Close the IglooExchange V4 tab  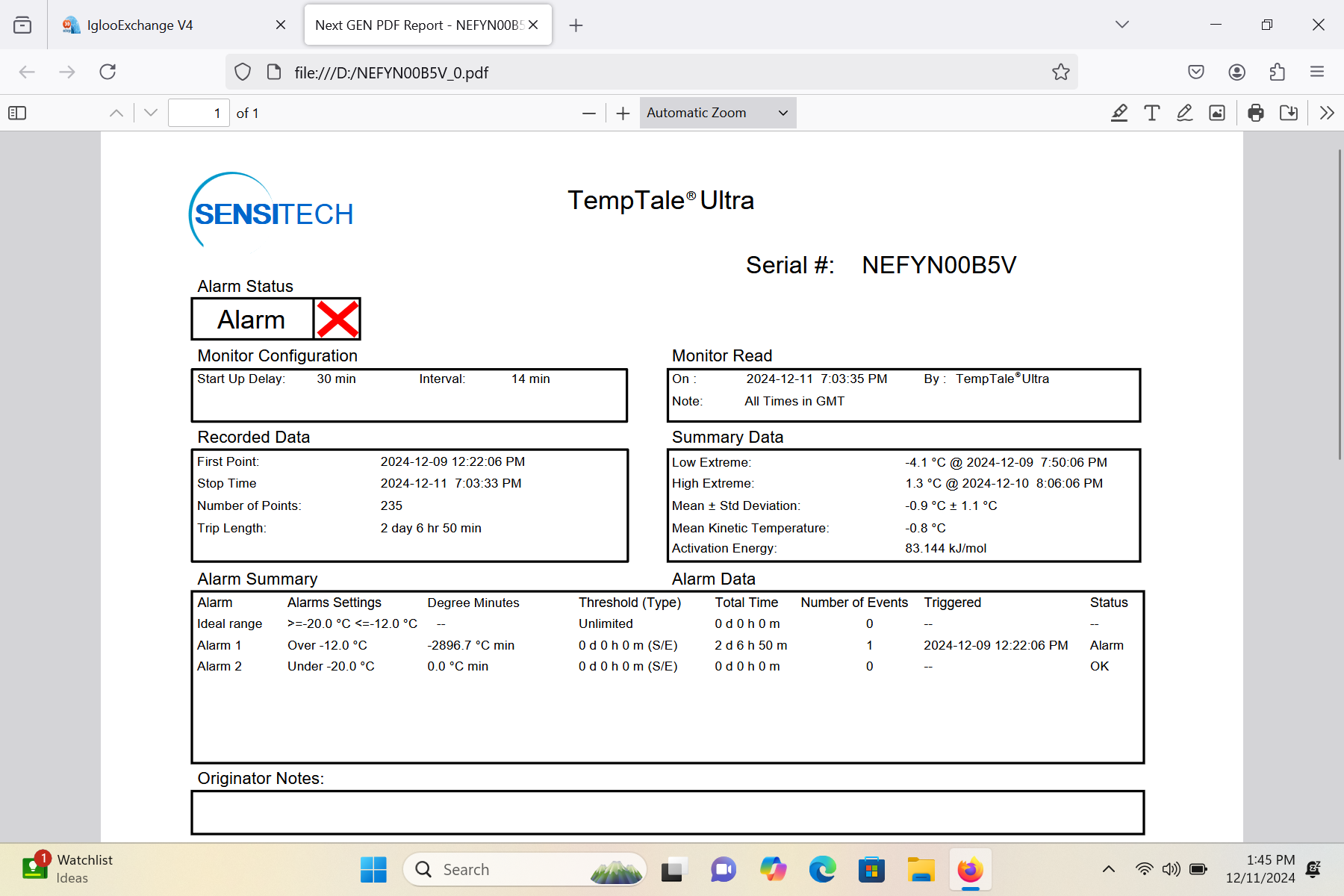pos(281,25)
